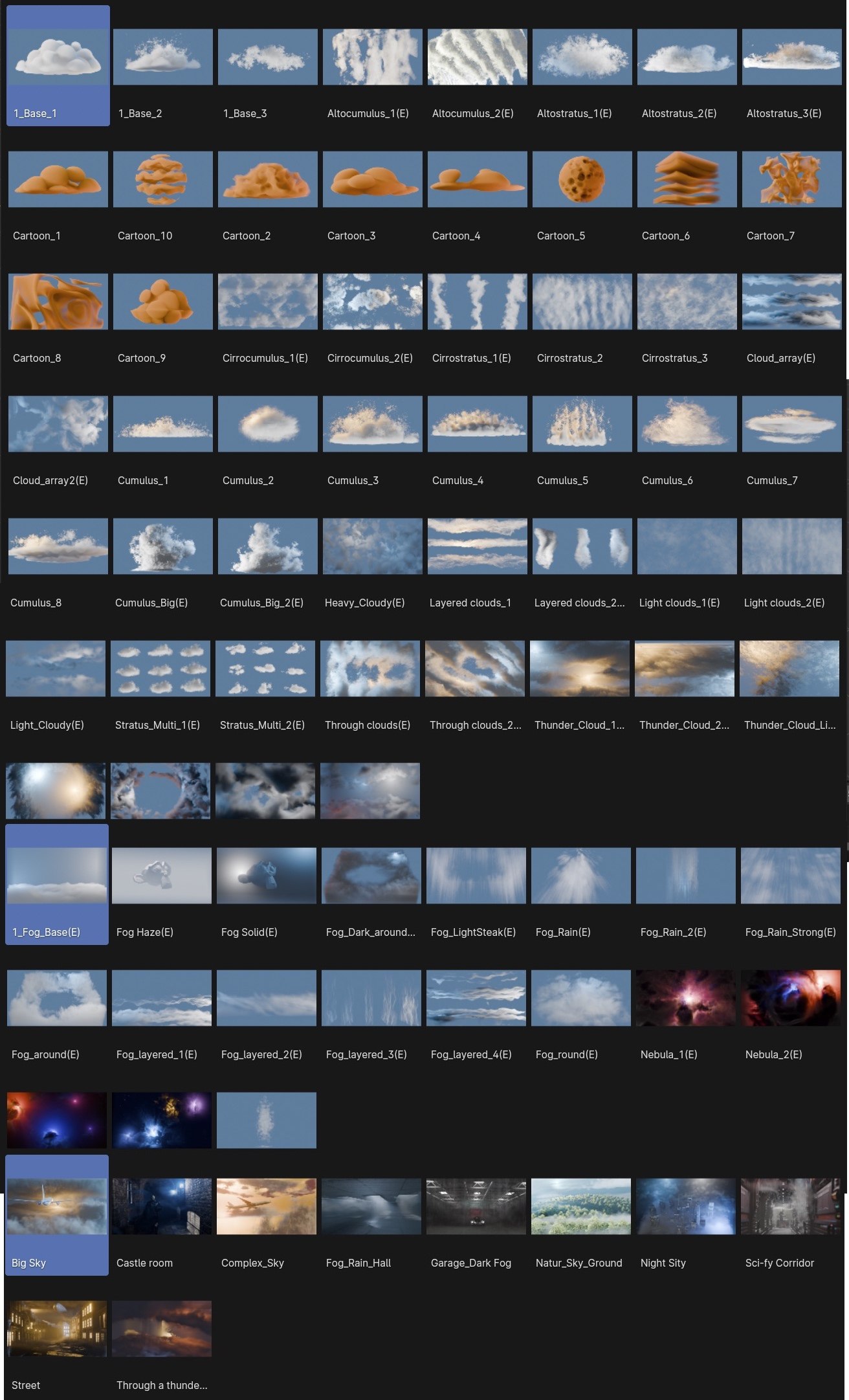Choose the Cumulus_Big(E) asset
Screen dimensions: 849x1400
tap(162, 546)
